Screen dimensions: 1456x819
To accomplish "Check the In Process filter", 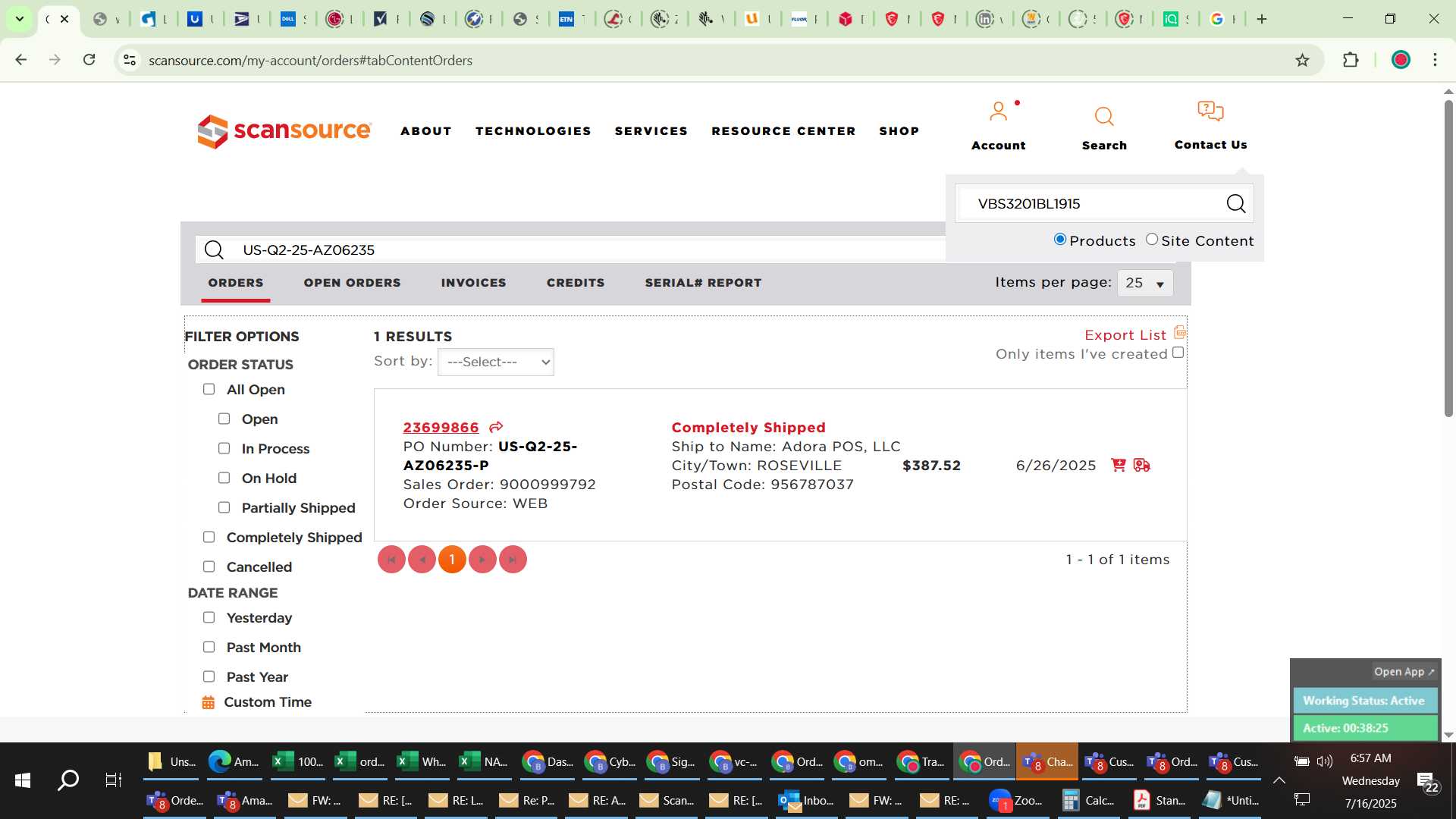I will point(224,448).
